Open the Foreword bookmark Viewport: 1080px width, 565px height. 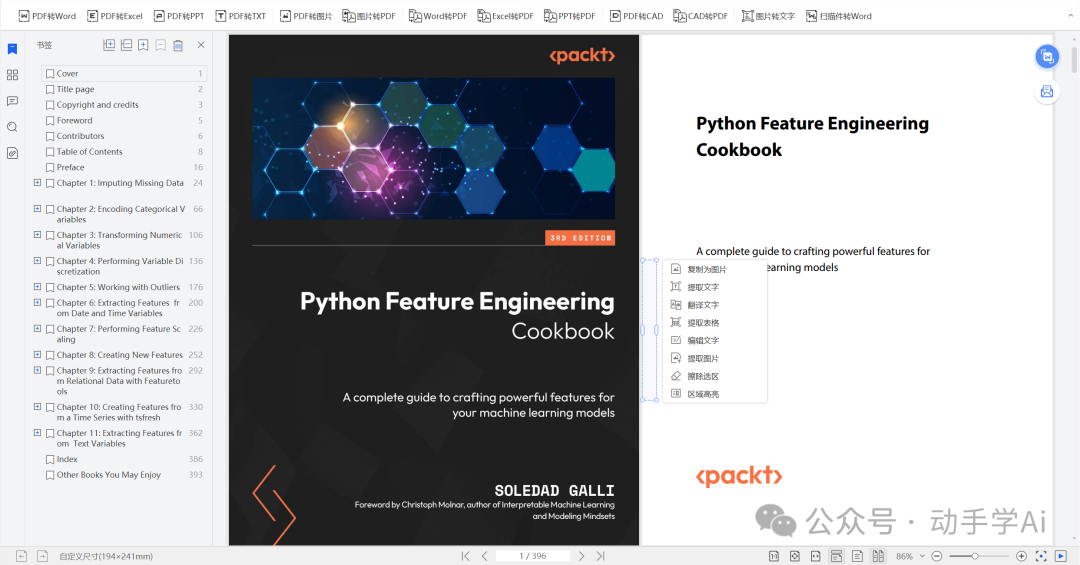coord(74,121)
